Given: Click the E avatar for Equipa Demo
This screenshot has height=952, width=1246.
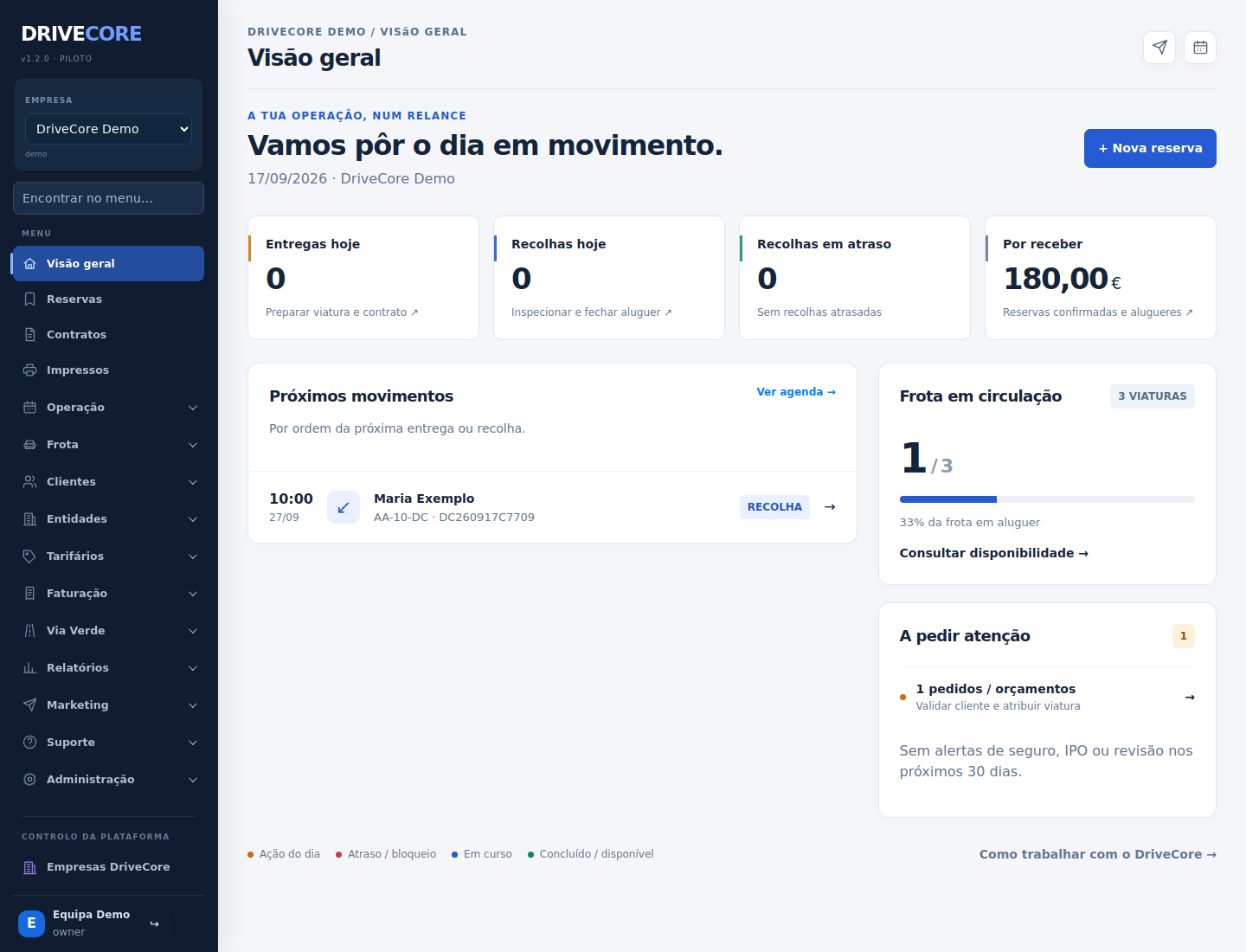Looking at the screenshot, I should point(31,923).
